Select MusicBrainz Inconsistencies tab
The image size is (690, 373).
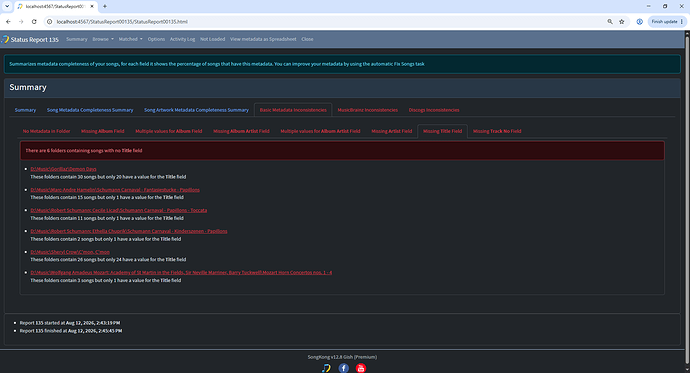click(x=367, y=110)
